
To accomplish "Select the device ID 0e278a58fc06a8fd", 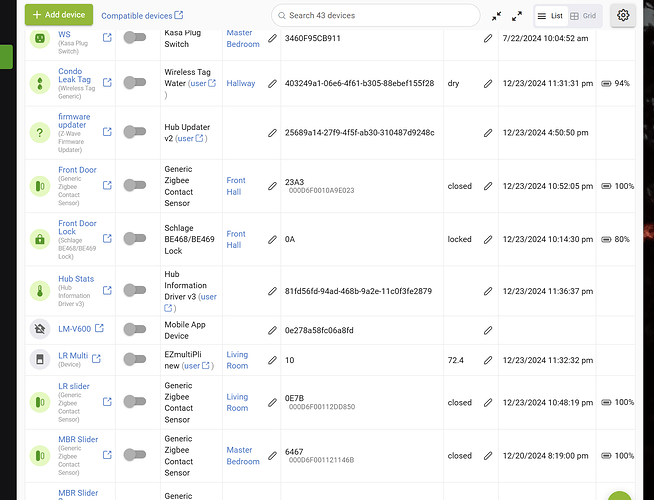I will click(x=319, y=330).
